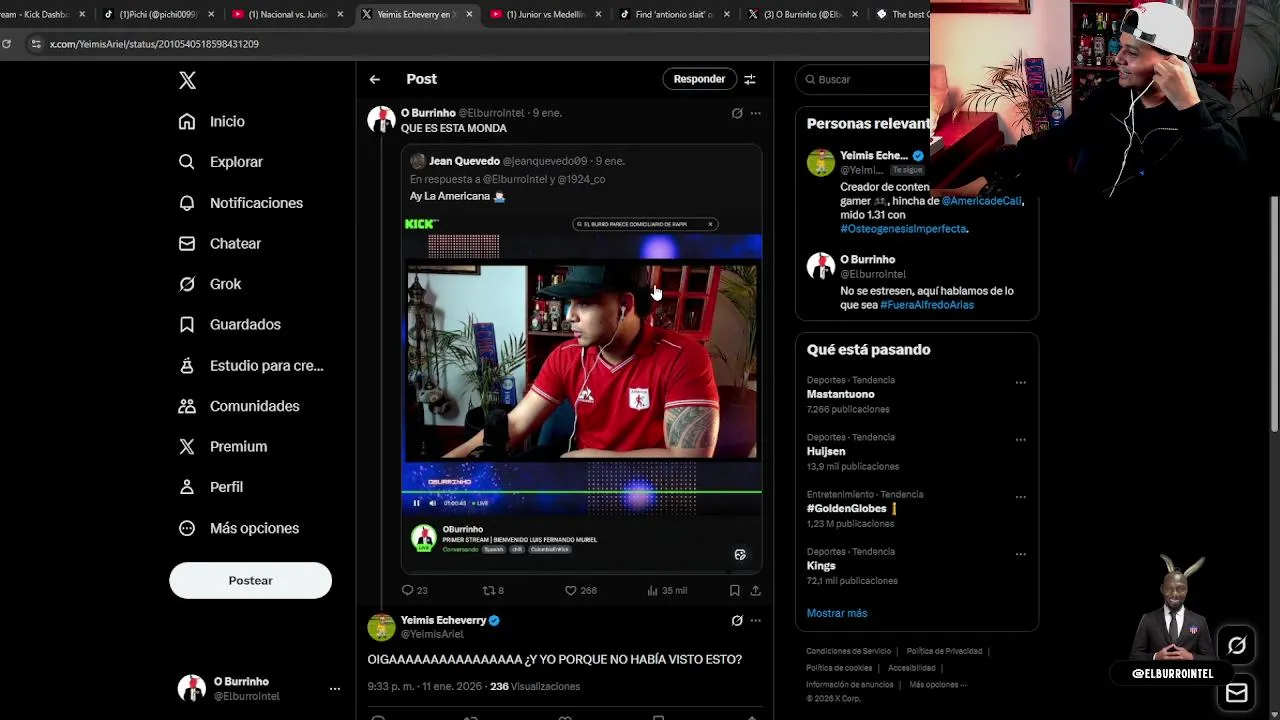The width and height of the screenshot is (1280, 720).
Task: Share the O Burrinho post
Action: coord(755,590)
